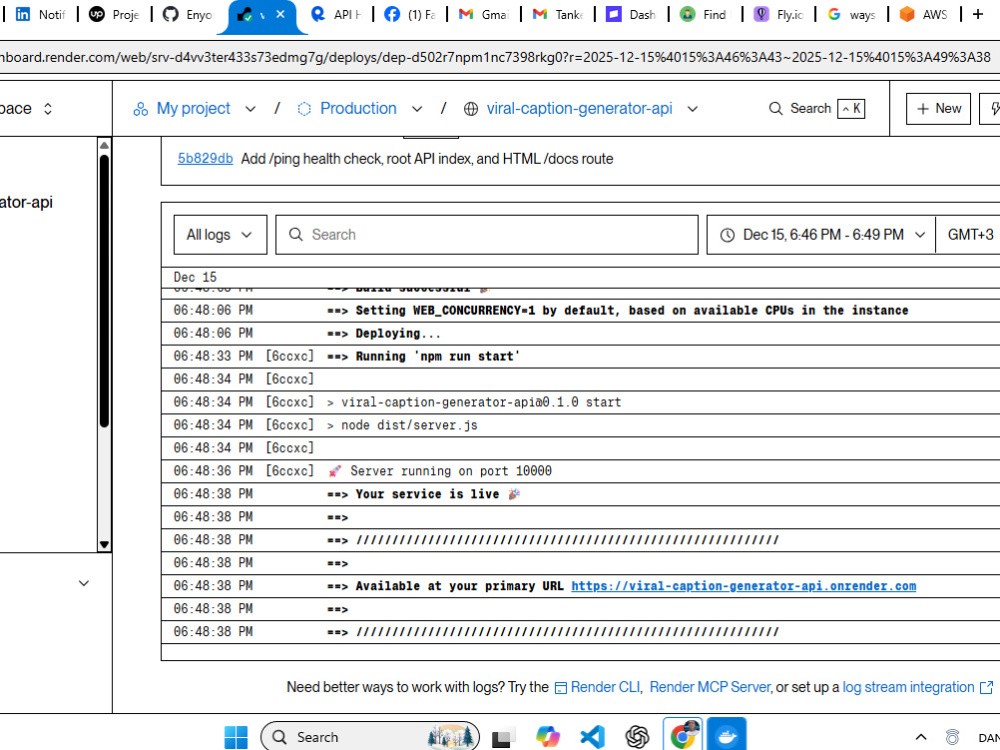Click the globe web service icon
Screen dimensions: 1000x750
pyautogui.click(x=471, y=109)
